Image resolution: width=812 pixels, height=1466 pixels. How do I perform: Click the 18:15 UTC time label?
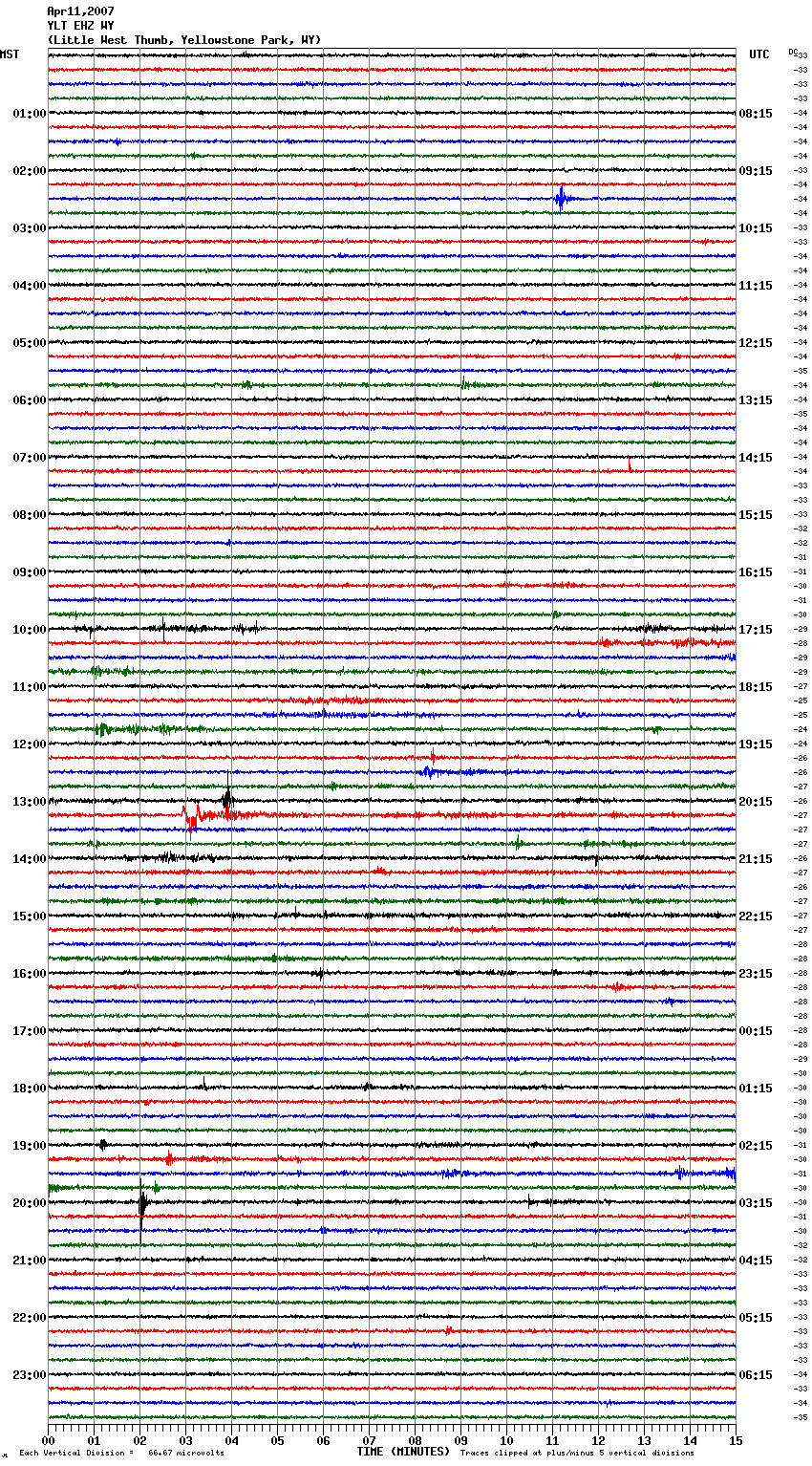click(x=756, y=687)
